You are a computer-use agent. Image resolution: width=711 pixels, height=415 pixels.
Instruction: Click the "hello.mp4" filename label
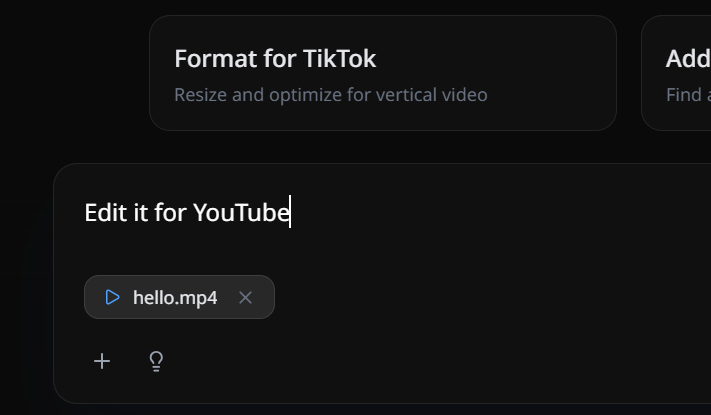click(175, 297)
